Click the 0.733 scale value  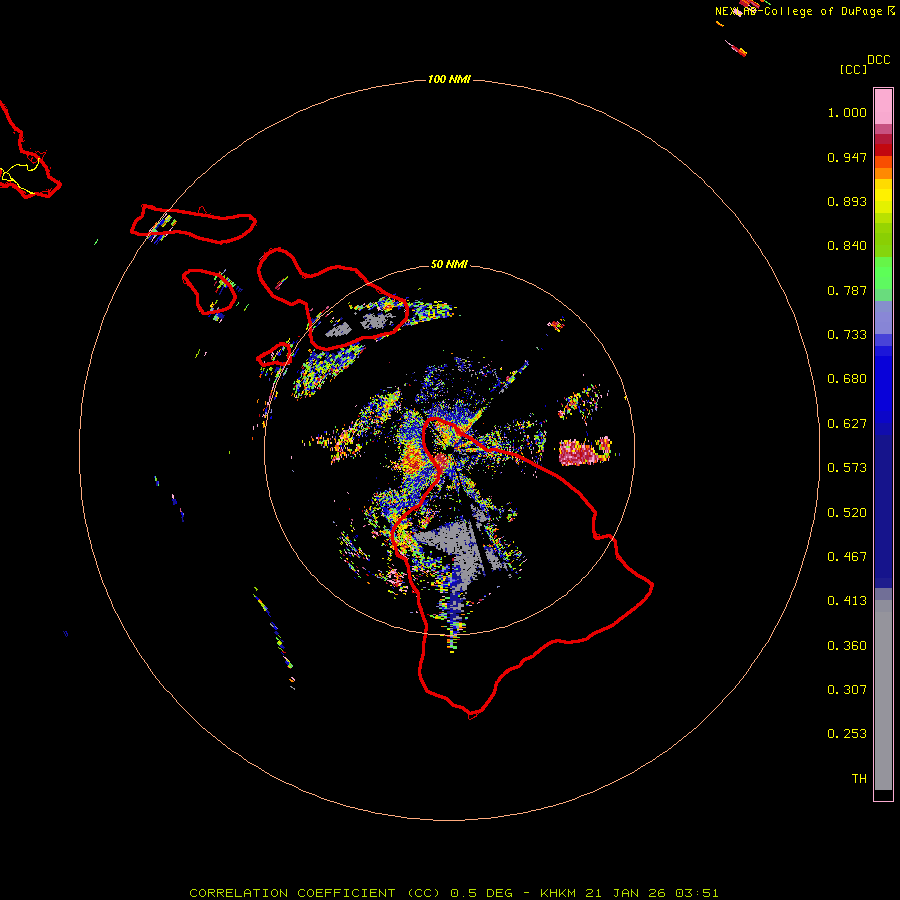pyautogui.click(x=847, y=335)
